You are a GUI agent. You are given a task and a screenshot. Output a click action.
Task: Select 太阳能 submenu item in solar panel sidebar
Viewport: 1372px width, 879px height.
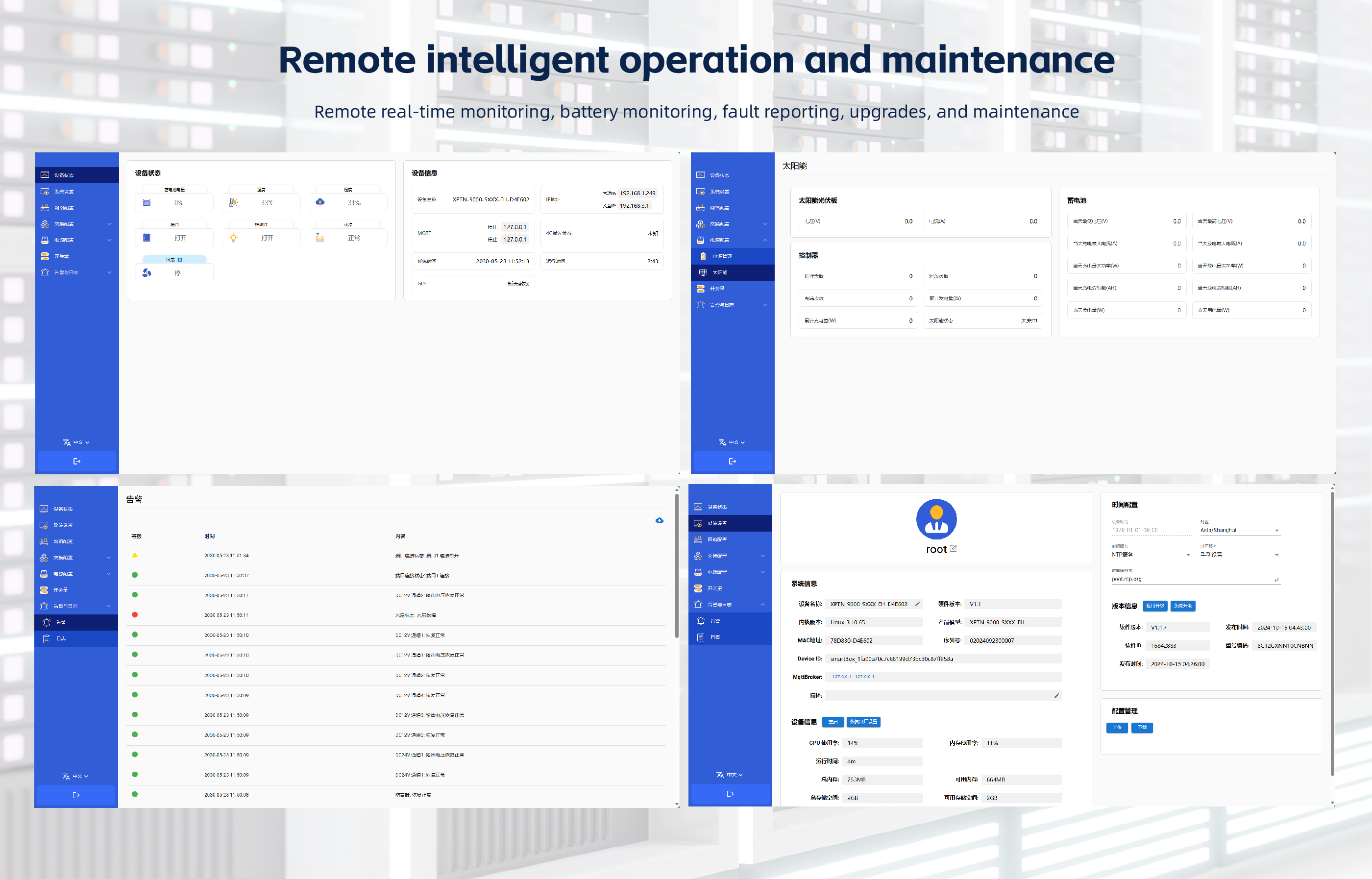(719, 272)
